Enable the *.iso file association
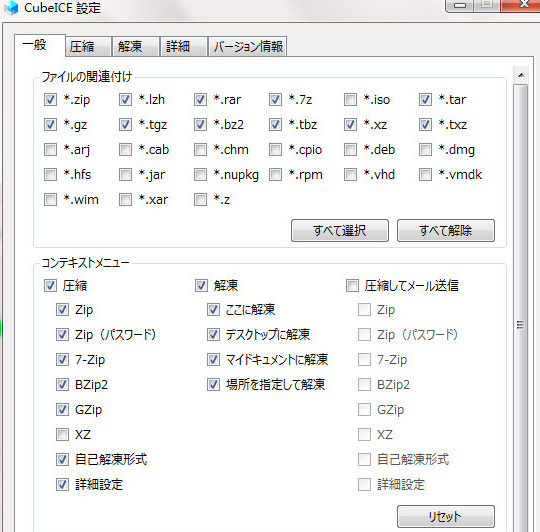 pos(351,100)
